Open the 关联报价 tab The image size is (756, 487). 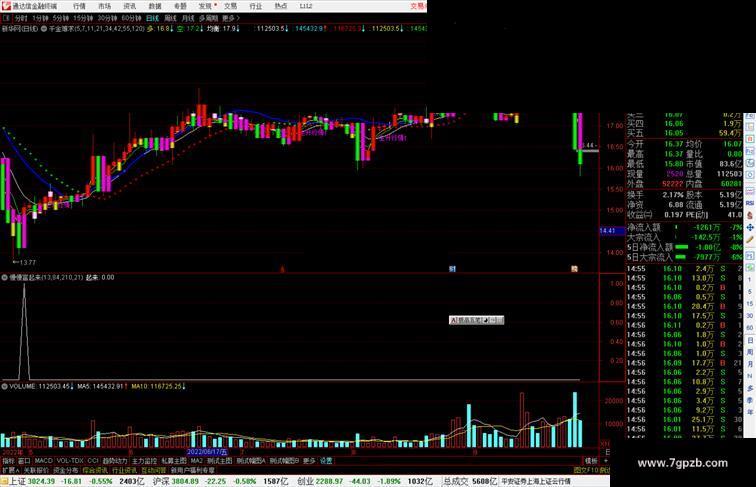(x=36, y=470)
